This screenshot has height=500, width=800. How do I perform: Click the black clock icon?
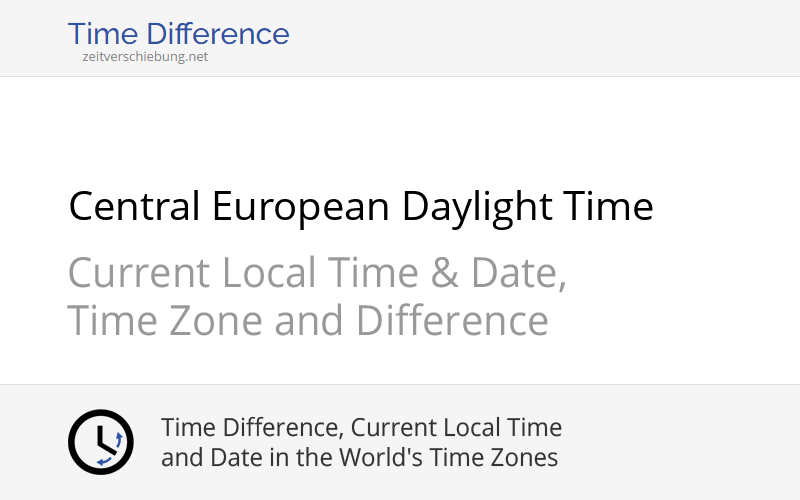[100, 441]
